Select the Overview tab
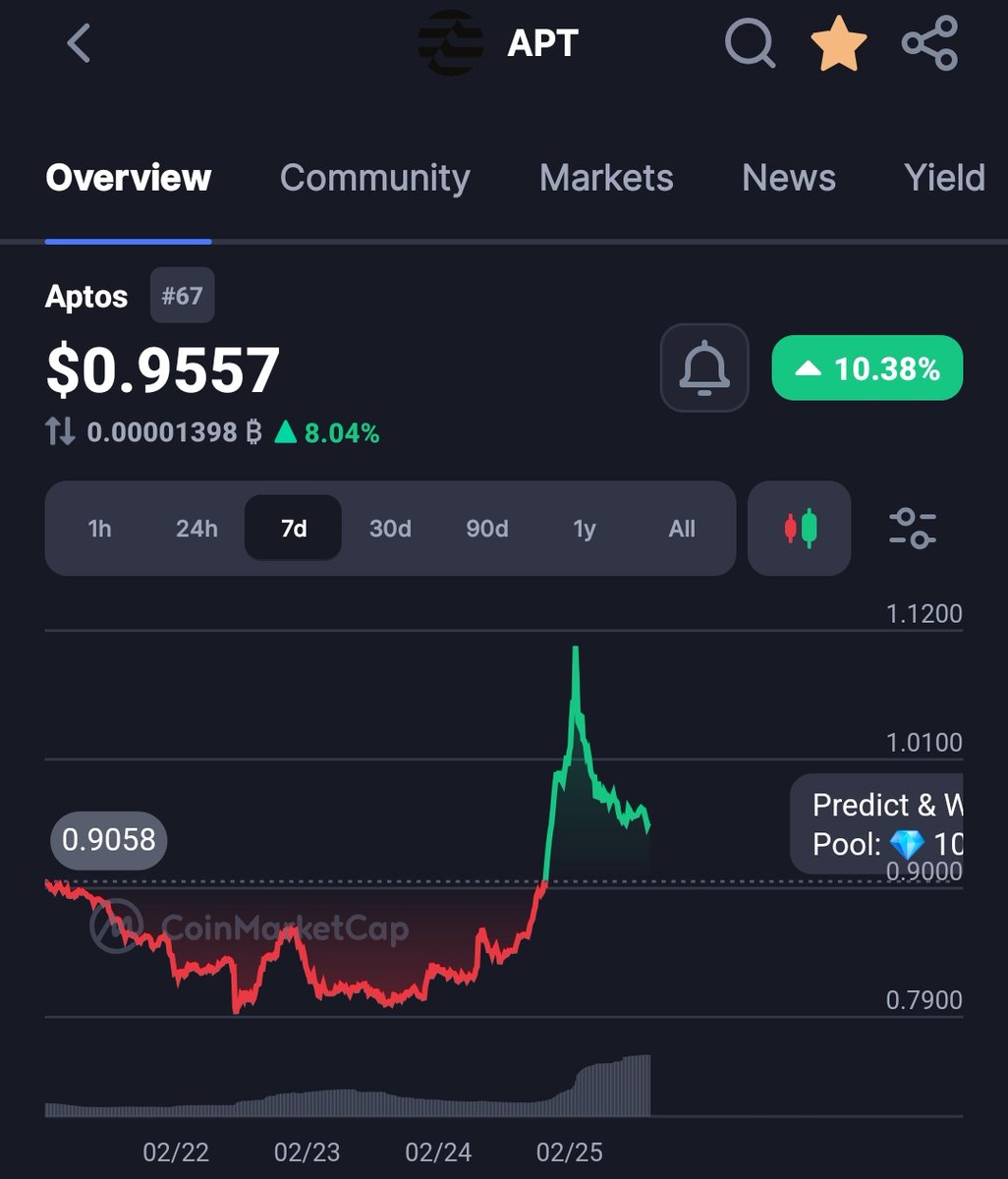The height and width of the screenshot is (1179, 1008). [128, 178]
